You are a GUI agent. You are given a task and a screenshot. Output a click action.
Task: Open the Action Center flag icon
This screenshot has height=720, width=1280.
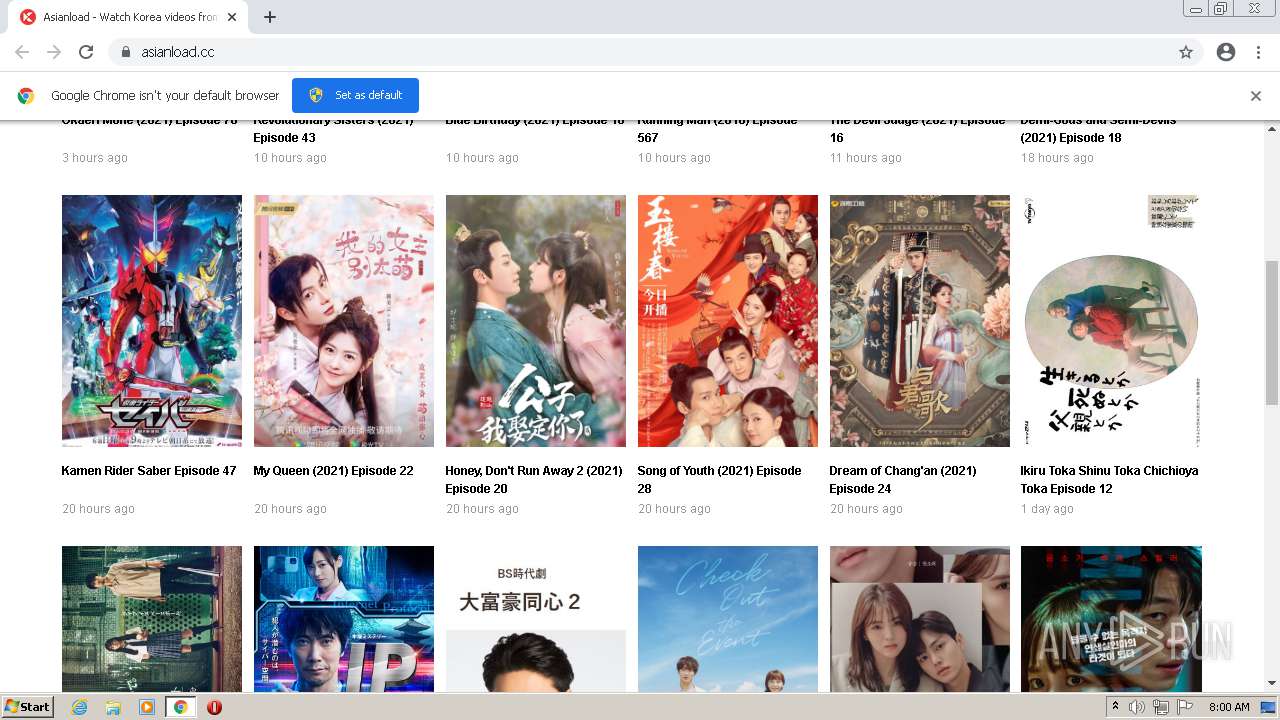[1185, 707]
